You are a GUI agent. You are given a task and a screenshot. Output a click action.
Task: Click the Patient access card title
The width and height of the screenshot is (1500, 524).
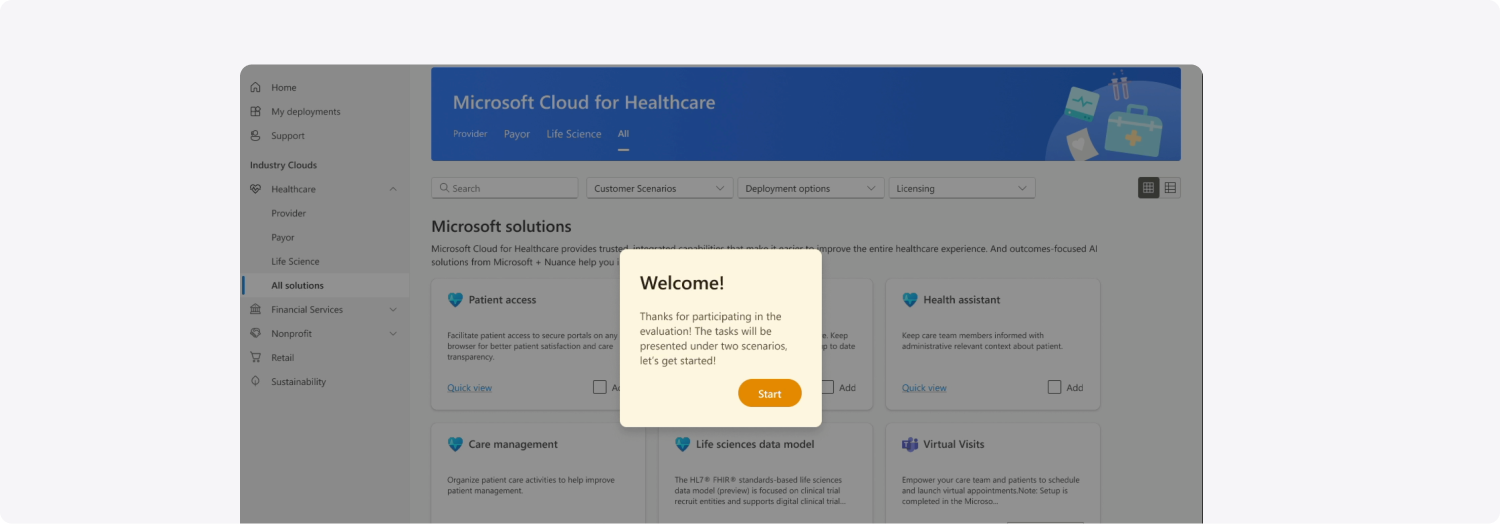tap(502, 300)
